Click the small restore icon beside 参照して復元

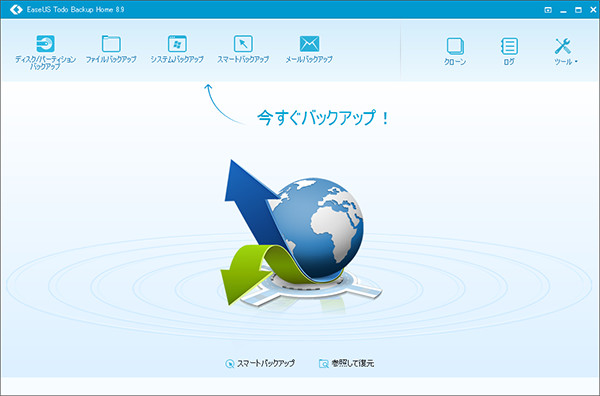pyautogui.click(x=324, y=363)
